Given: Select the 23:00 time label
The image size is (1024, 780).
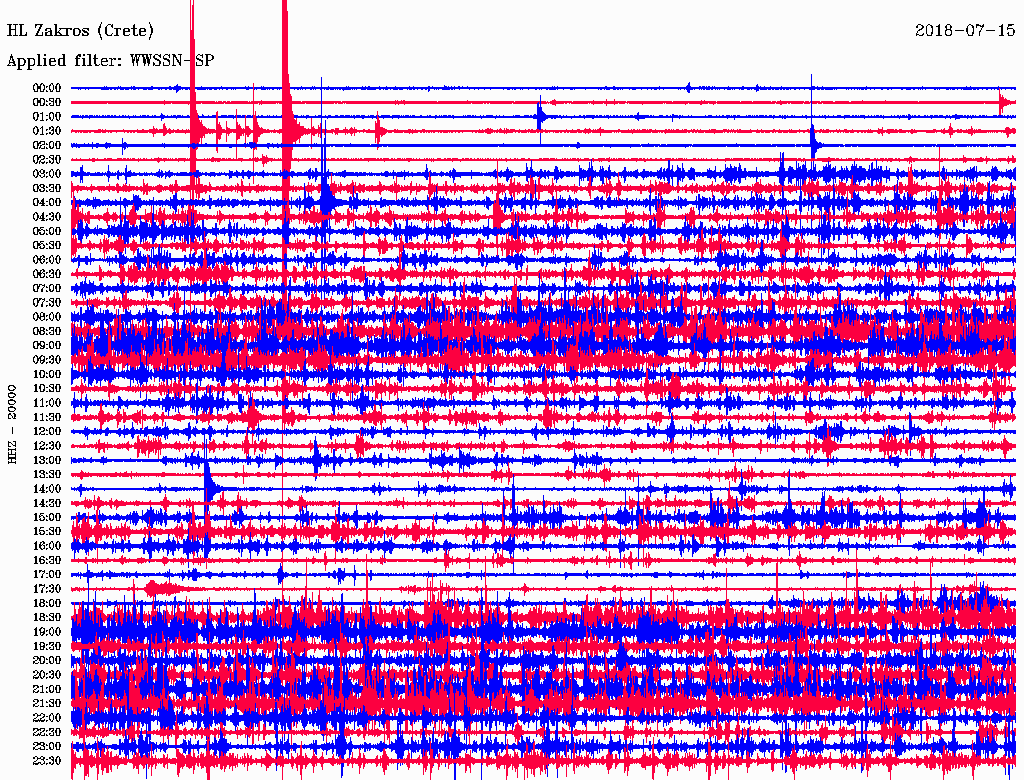Looking at the screenshot, I should click(x=47, y=747).
